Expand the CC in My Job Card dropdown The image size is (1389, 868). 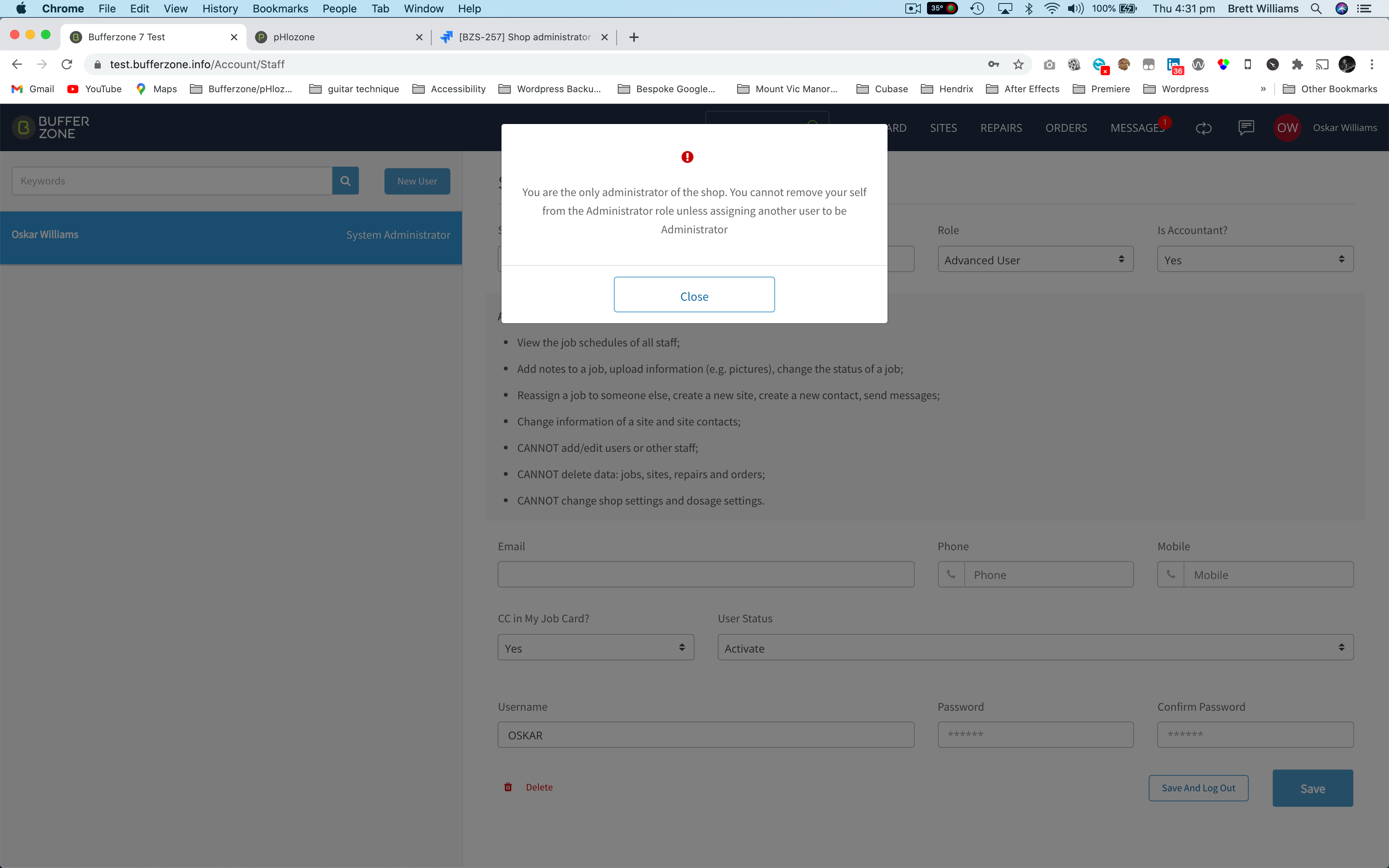pyautogui.click(x=596, y=648)
